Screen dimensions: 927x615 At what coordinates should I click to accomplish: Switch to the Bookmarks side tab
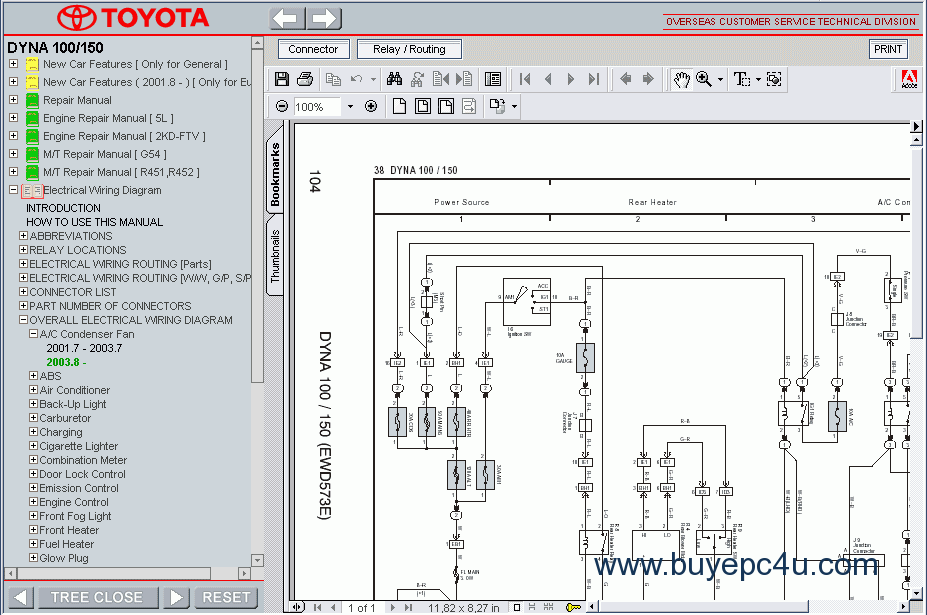coord(275,175)
